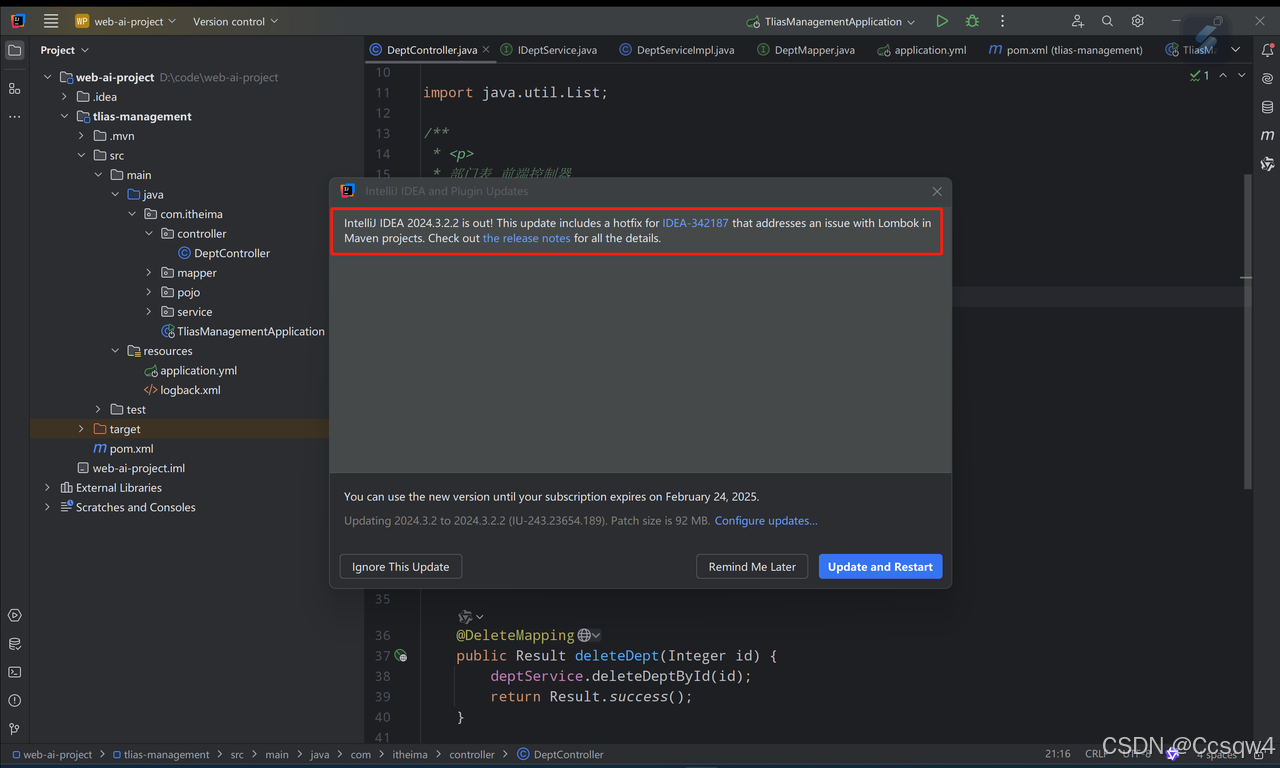Screen dimensions: 1280x768
Task: Open the release notes link
Action: pyautogui.click(x=526, y=238)
